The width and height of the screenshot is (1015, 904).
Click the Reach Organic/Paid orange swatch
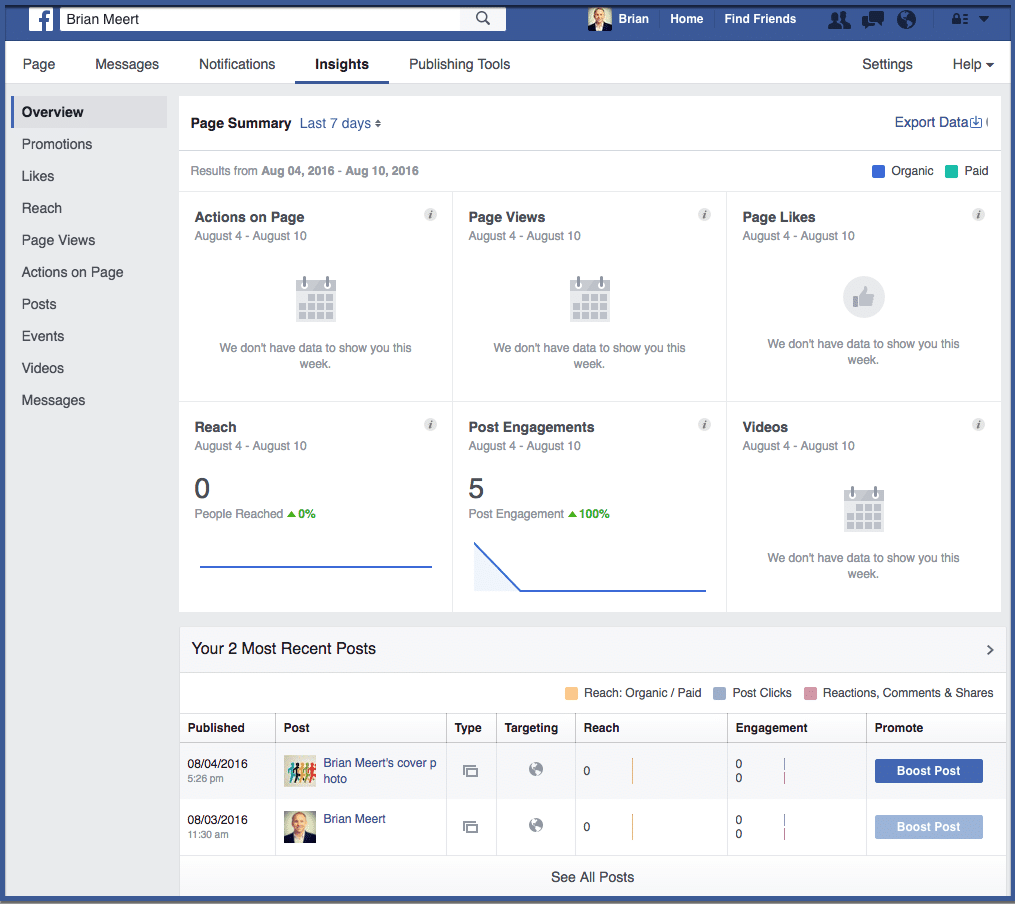pos(571,694)
